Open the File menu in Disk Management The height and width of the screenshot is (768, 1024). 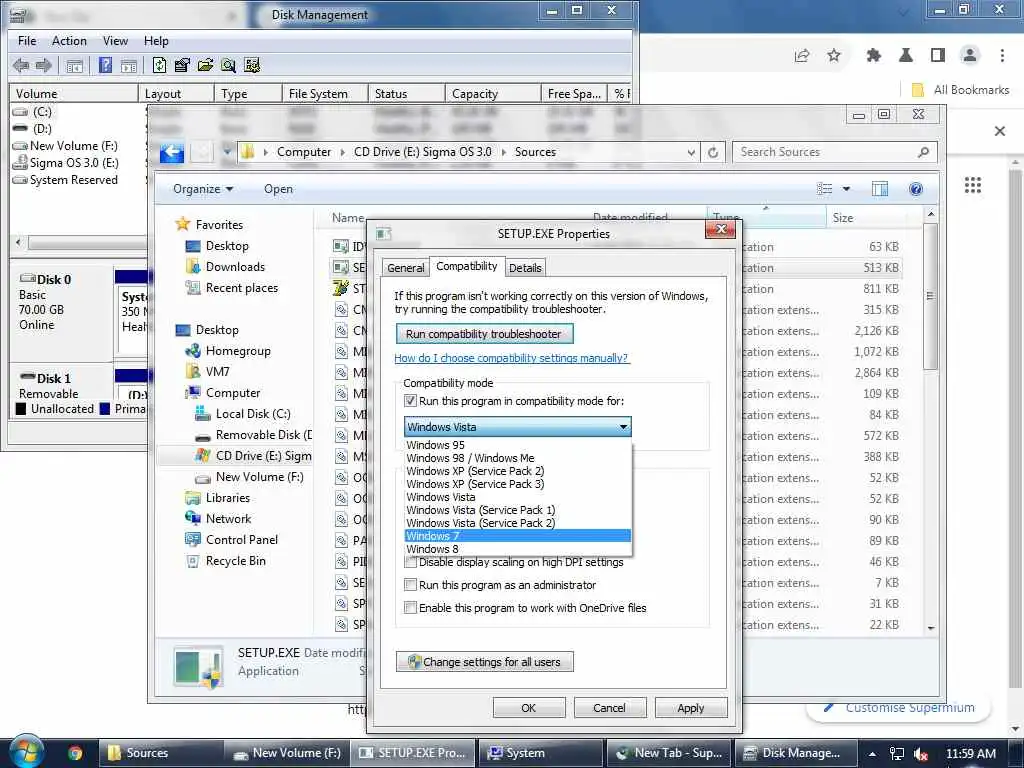(x=27, y=40)
